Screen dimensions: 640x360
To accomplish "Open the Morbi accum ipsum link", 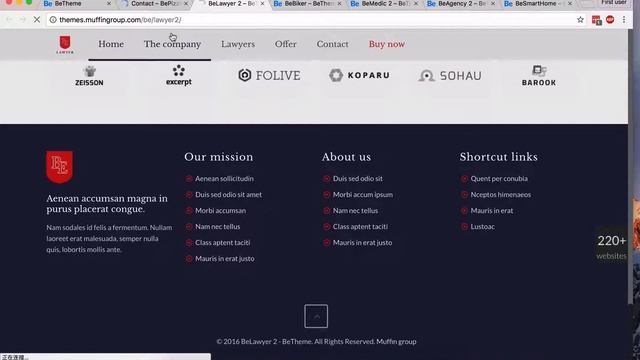I will coord(363,194).
